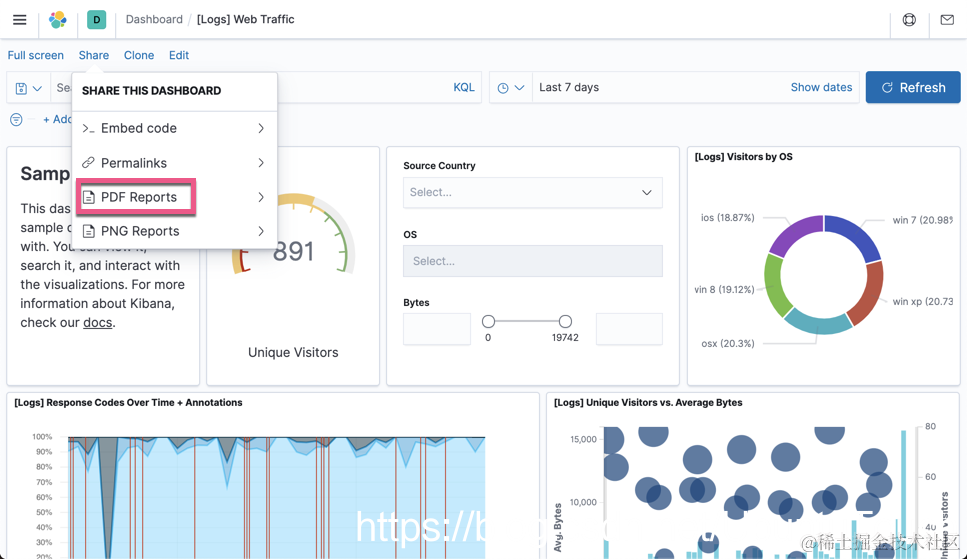Click the Bytes slider maximum handle

coord(565,321)
